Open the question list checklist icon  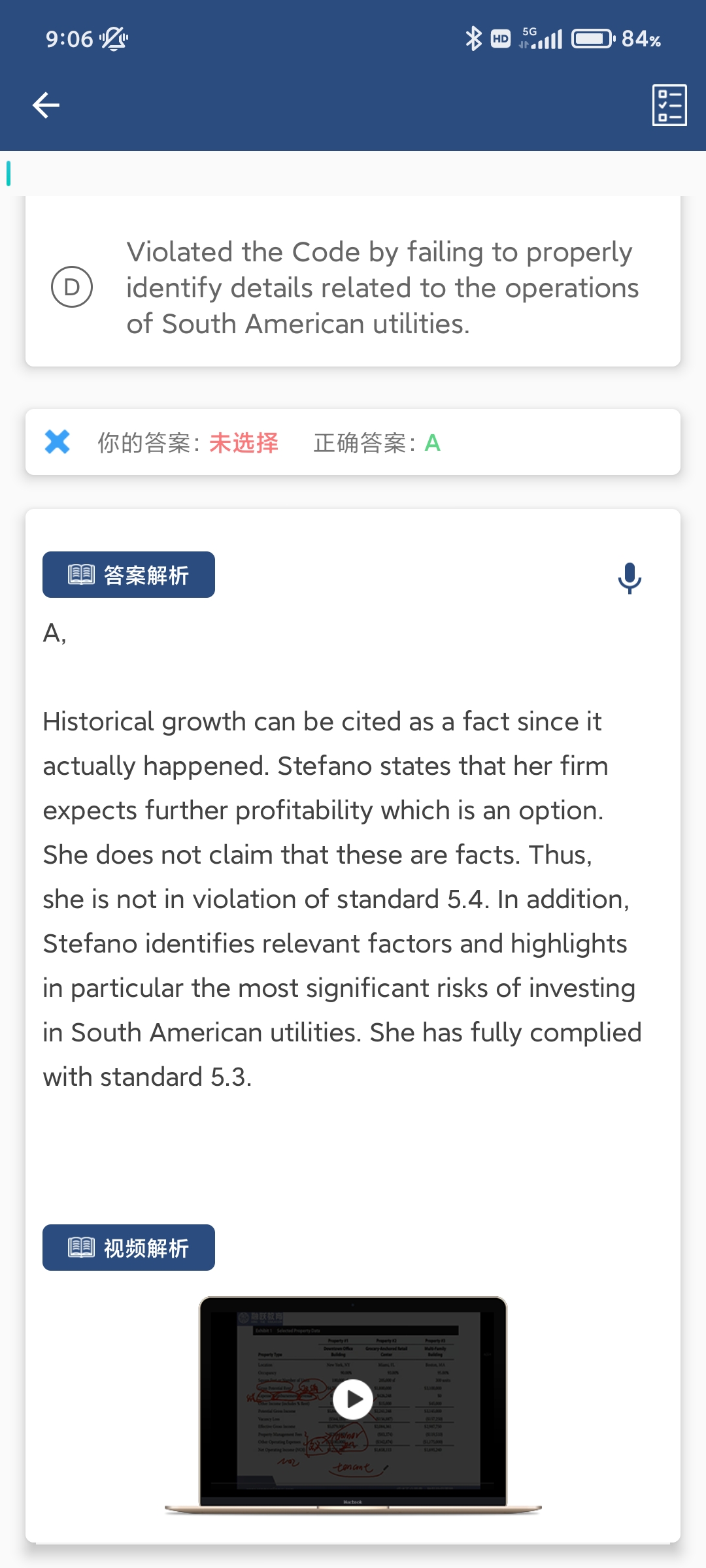[669, 105]
